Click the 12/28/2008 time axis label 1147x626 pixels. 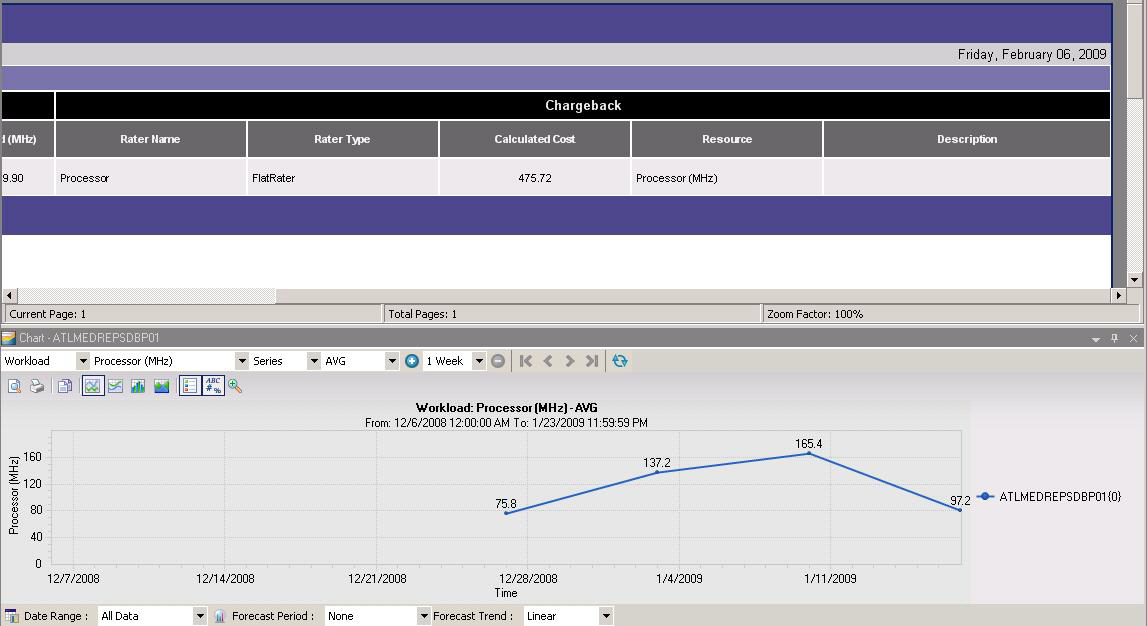528,578
